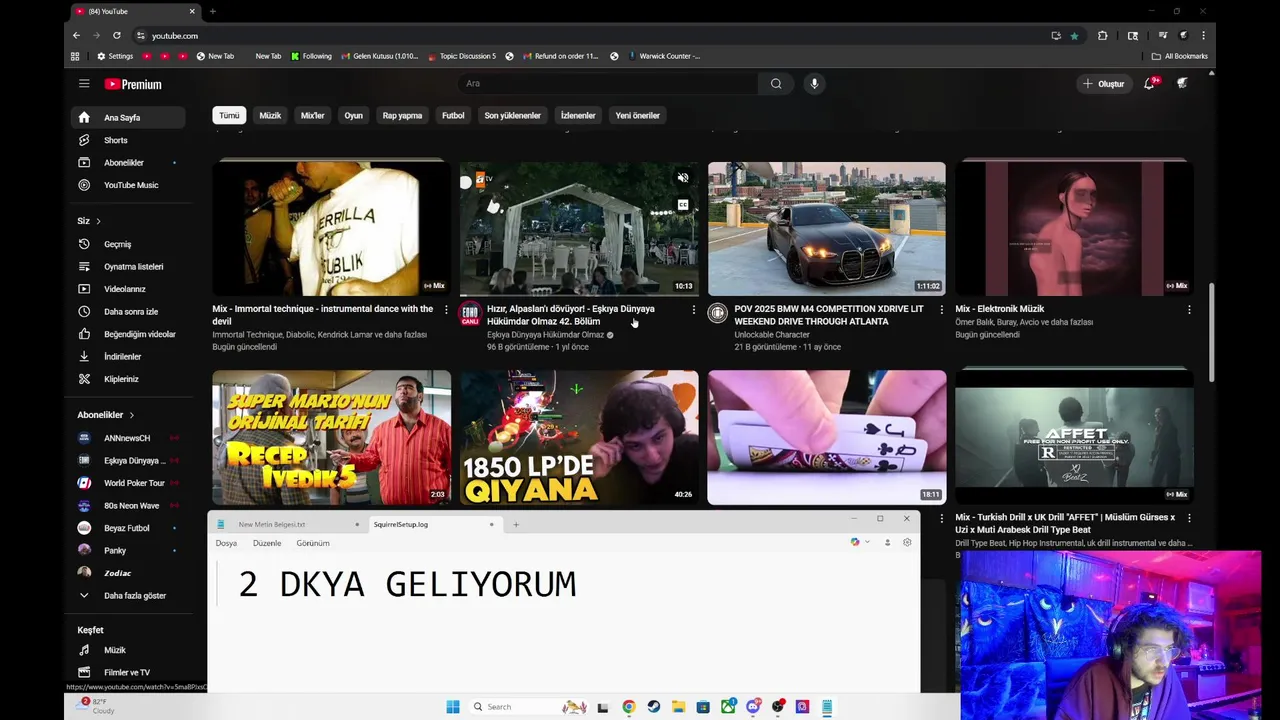Click the YouTube Premium logo
This screenshot has width=1280, height=720.
pos(133,84)
